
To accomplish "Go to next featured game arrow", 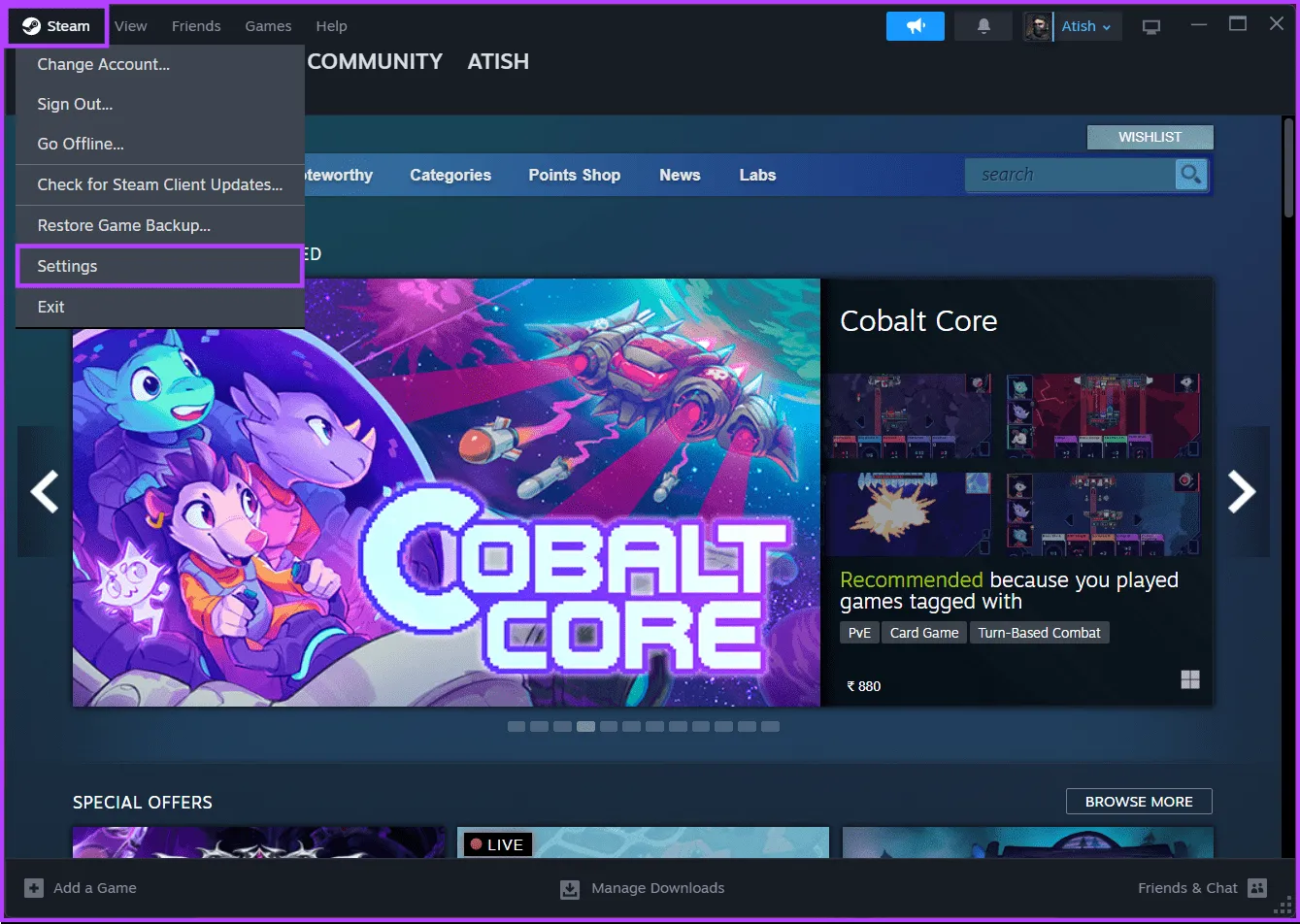I will pyautogui.click(x=1242, y=491).
